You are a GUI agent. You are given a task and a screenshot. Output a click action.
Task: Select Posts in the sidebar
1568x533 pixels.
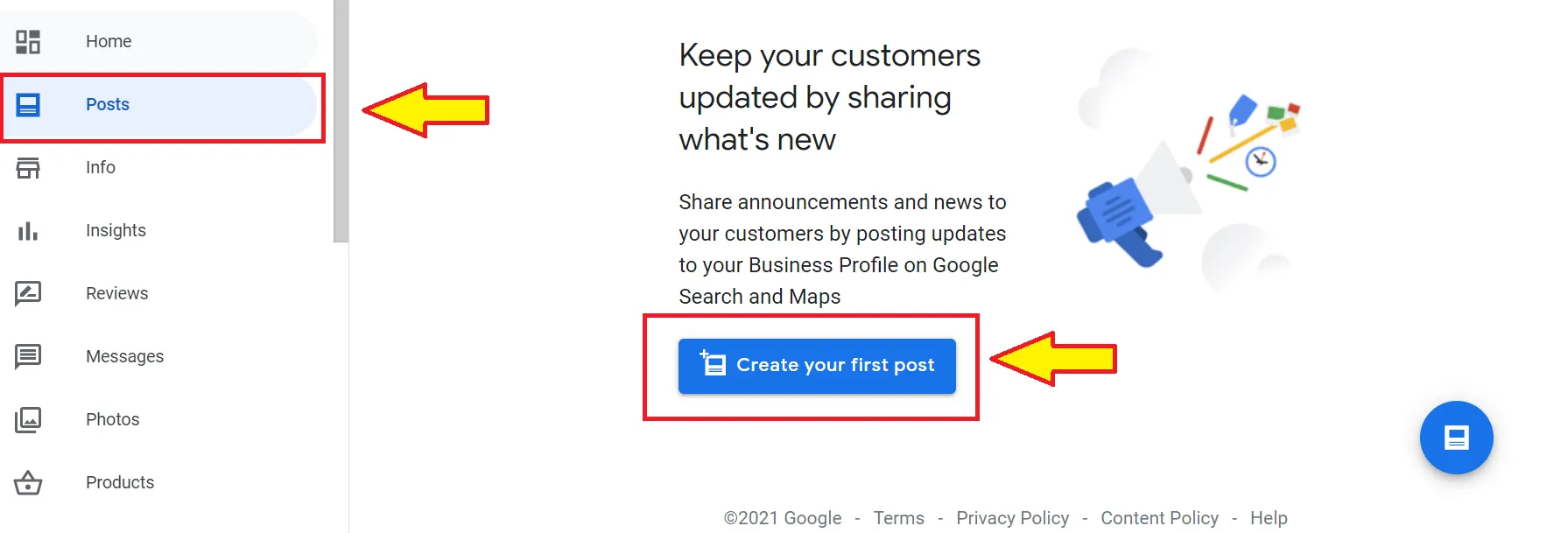pos(108,105)
